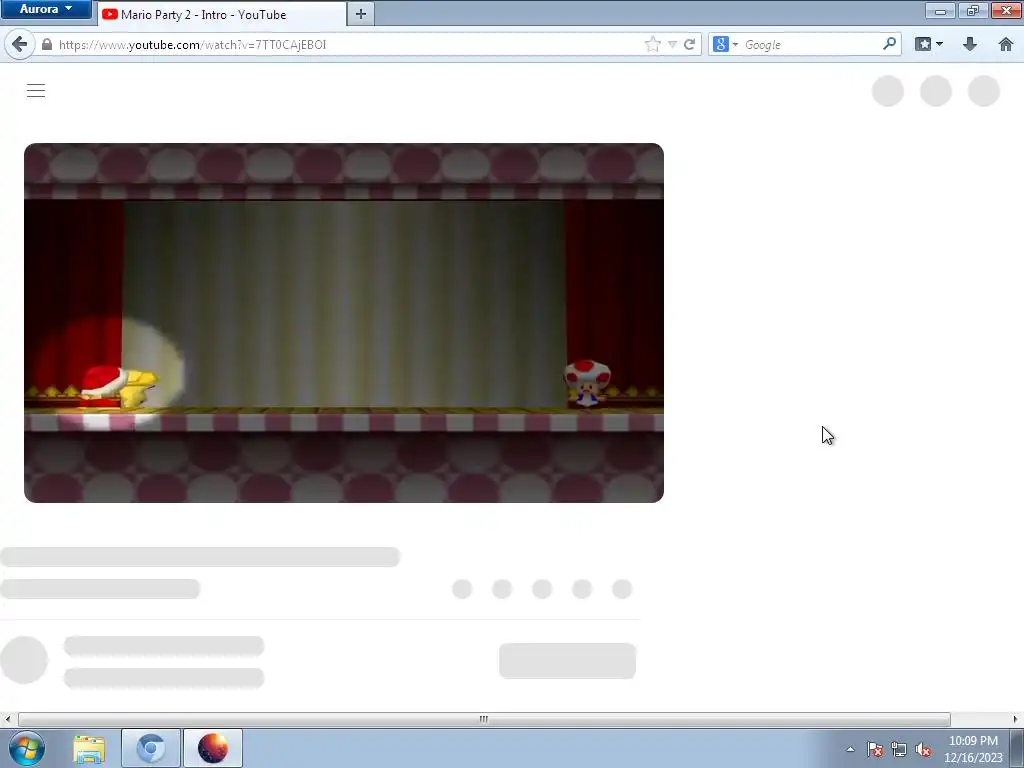Switch to Chromium in the taskbar
The height and width of the screenshot is (768, 1024).
pos(150,748)
